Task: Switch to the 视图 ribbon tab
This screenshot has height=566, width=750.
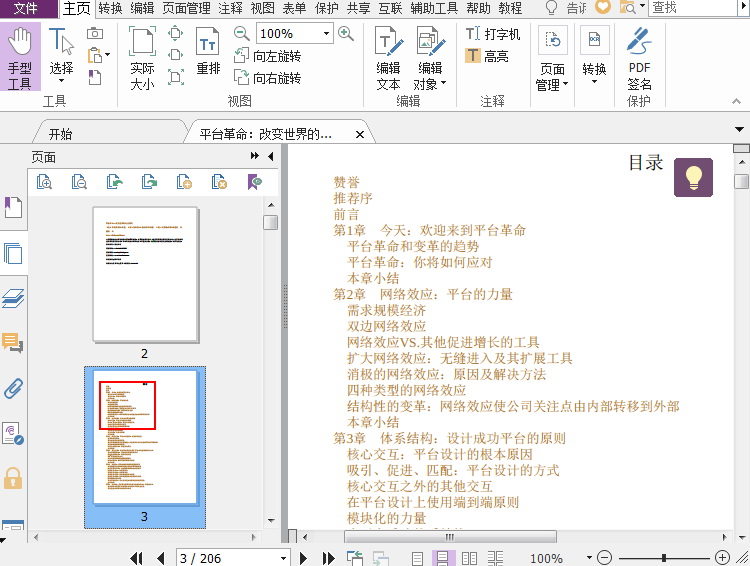Action: tap(263, 8)
